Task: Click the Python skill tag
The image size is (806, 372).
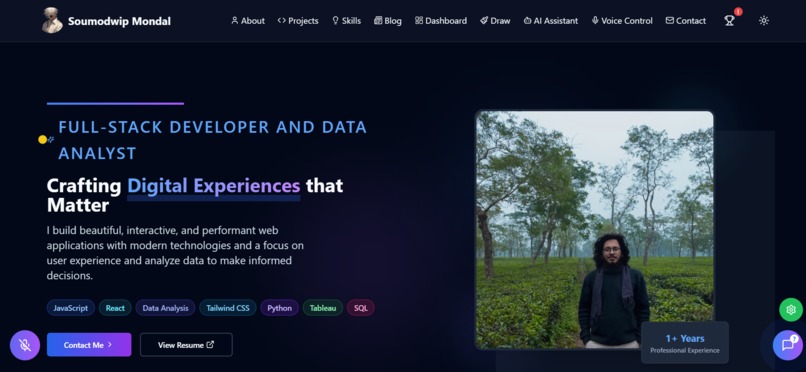Action: tap(279, 308)
